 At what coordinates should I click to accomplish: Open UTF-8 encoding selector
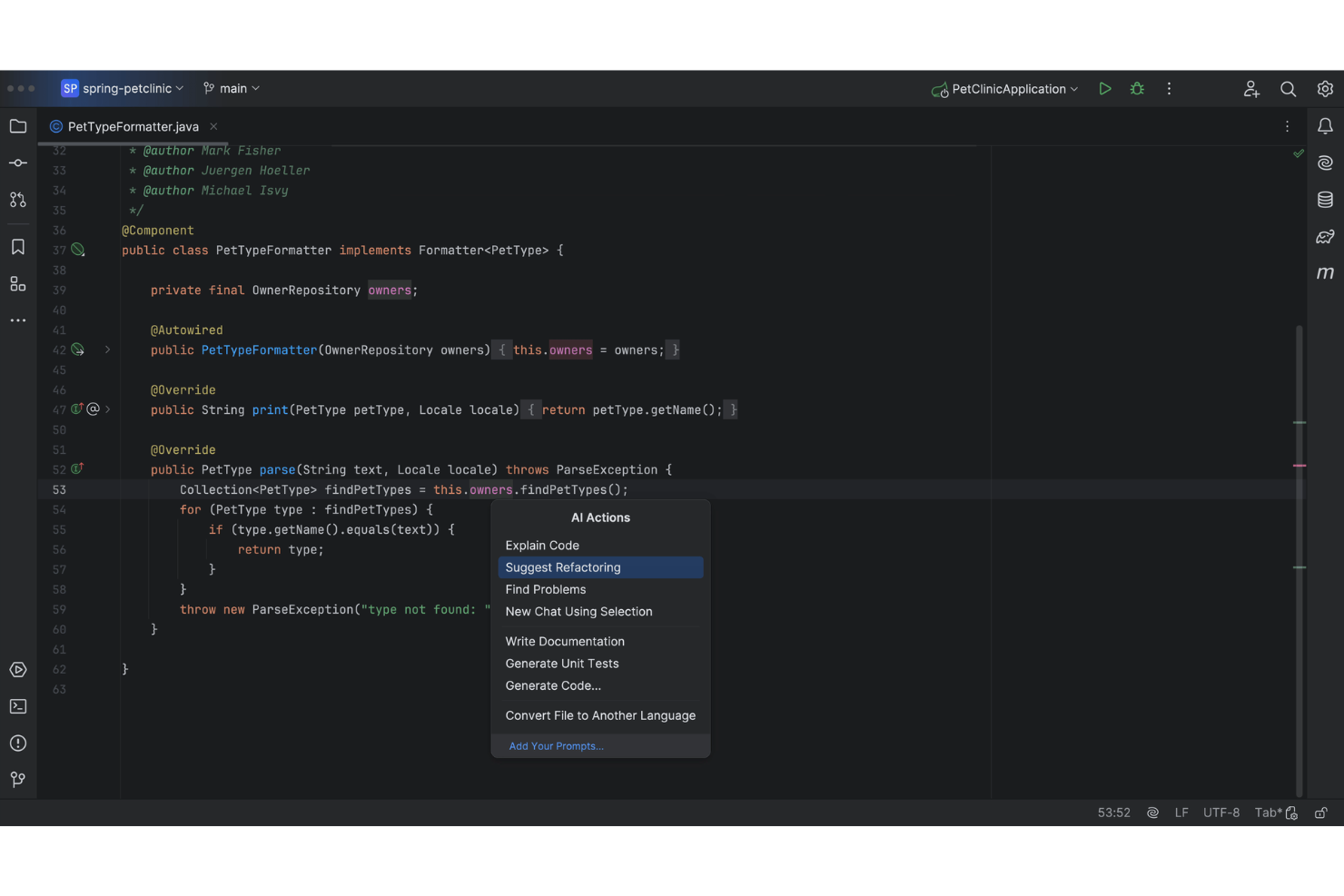pyautogui.click(x=1221, y=813)
